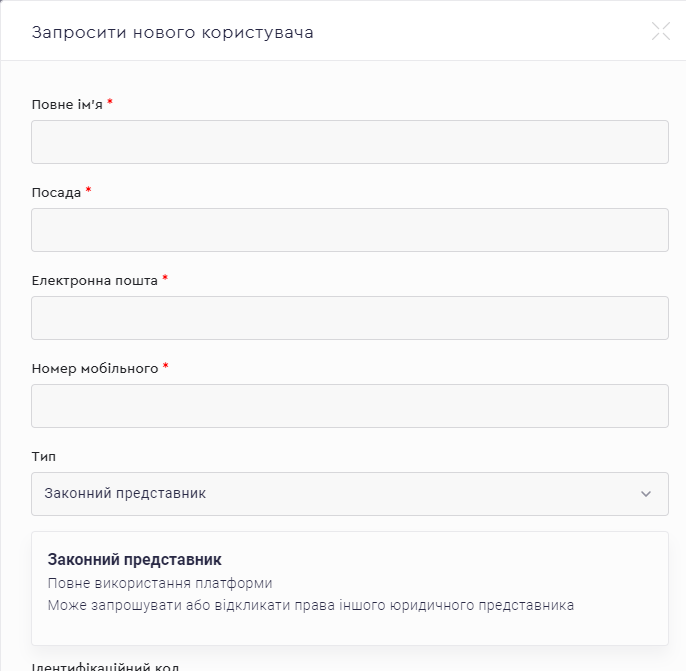Click the Повне ім'я field label

pyautogui.click(x=67, y=105)
